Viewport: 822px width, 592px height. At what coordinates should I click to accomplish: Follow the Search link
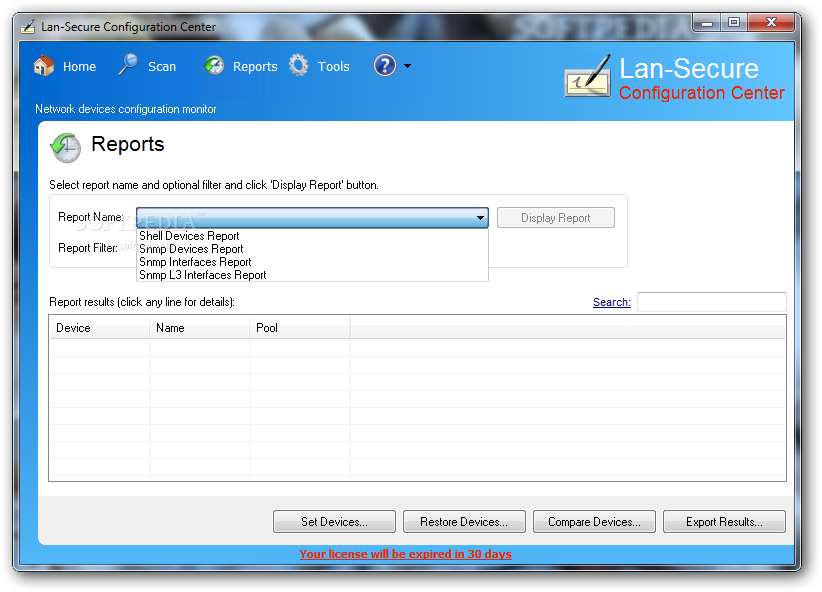coord(612,302)
